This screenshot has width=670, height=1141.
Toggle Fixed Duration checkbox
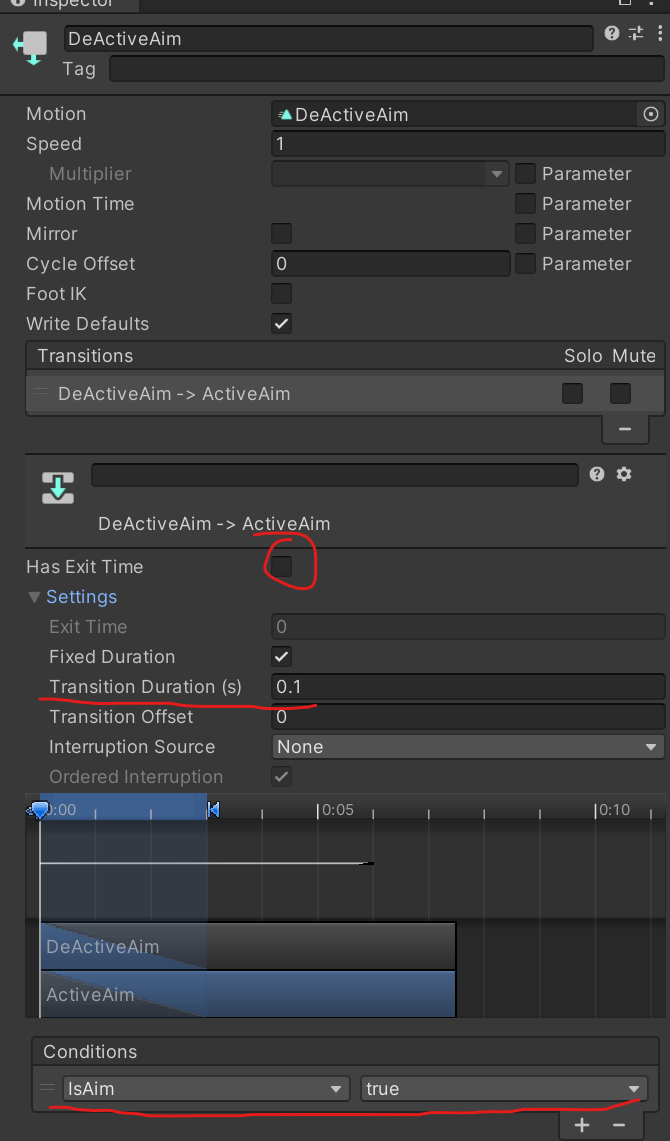pos(282,657)
